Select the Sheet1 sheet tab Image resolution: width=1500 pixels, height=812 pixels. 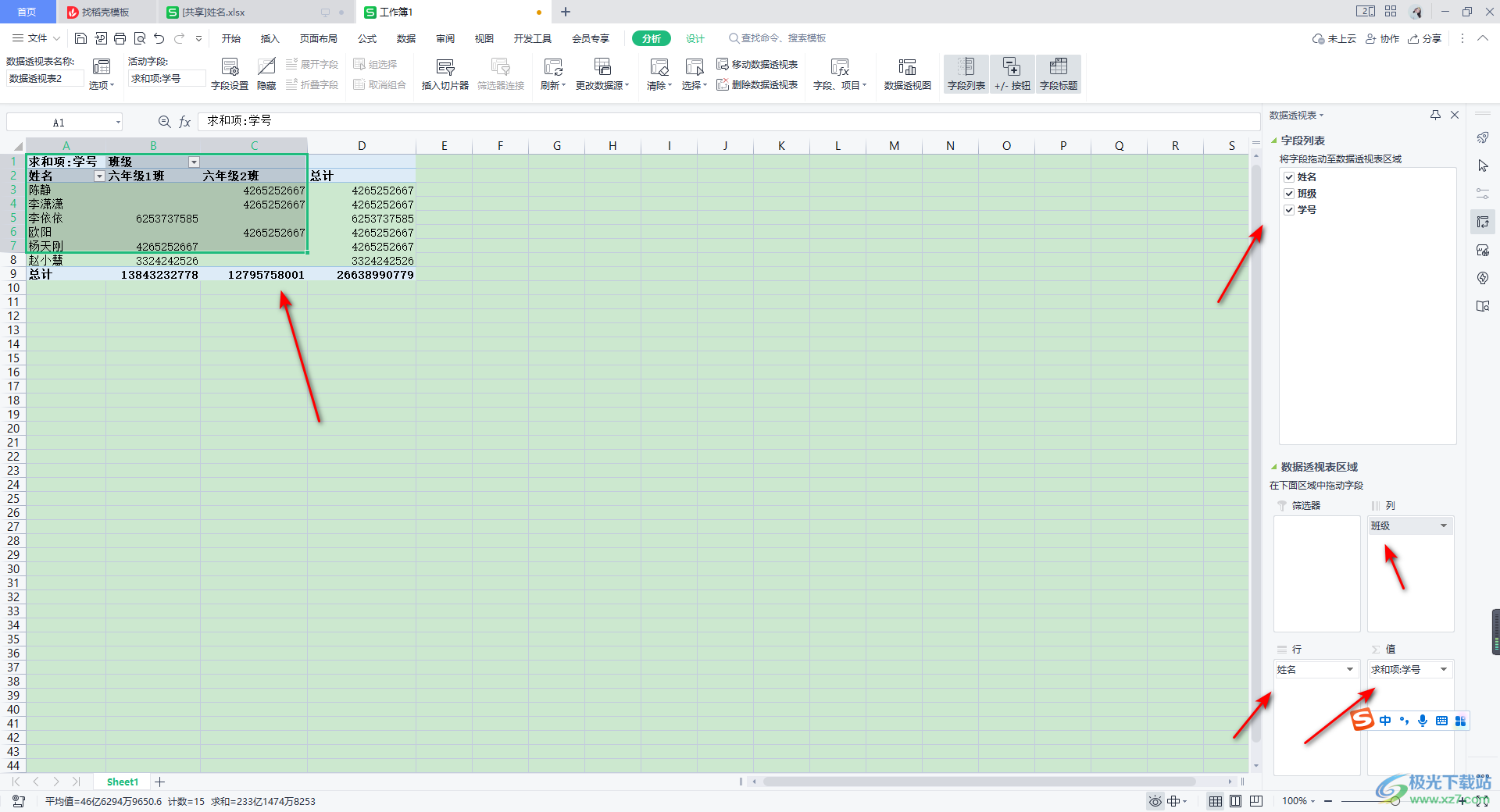[x=123, y=782]
